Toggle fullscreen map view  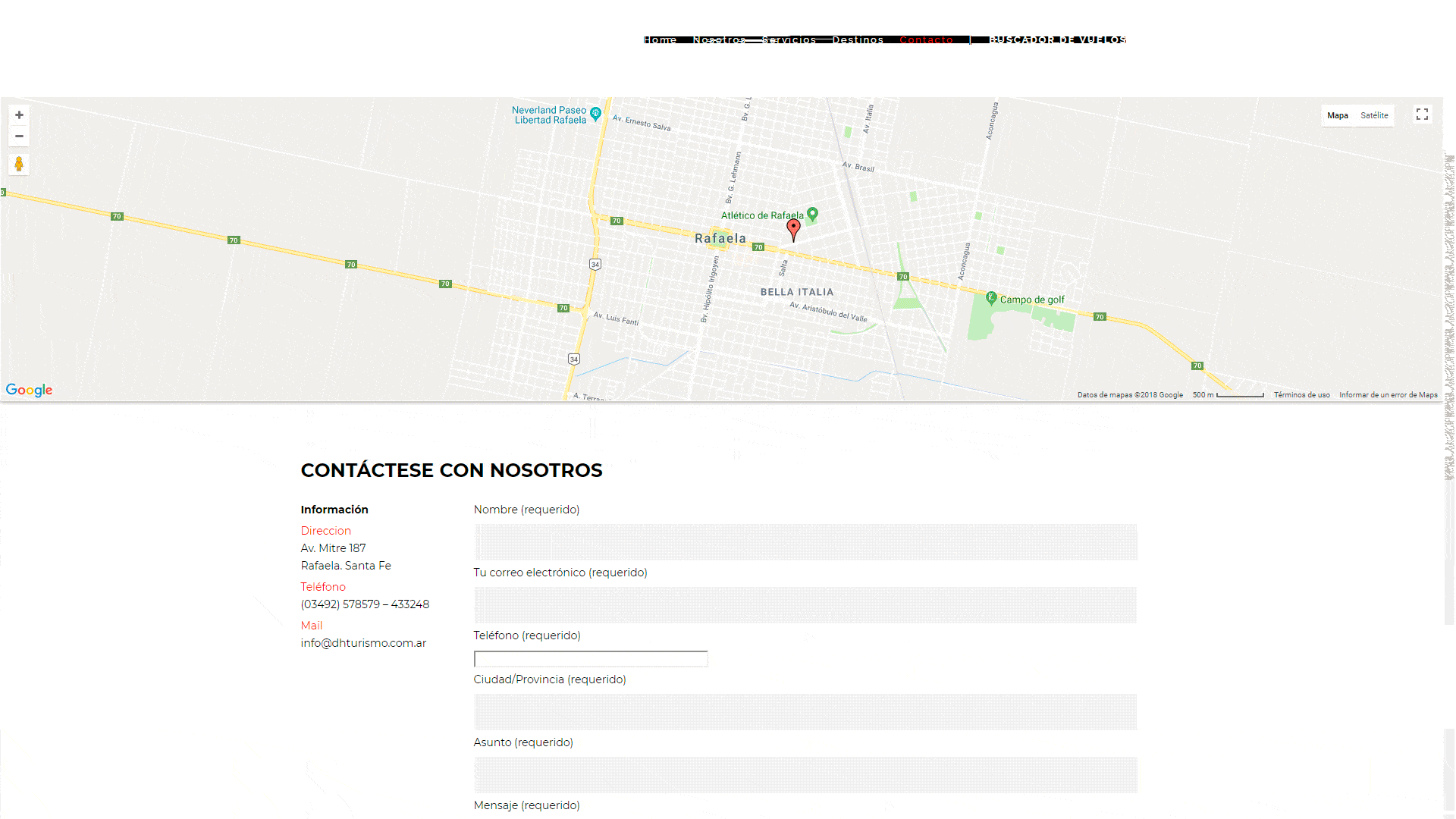[x=1422, y=115]
